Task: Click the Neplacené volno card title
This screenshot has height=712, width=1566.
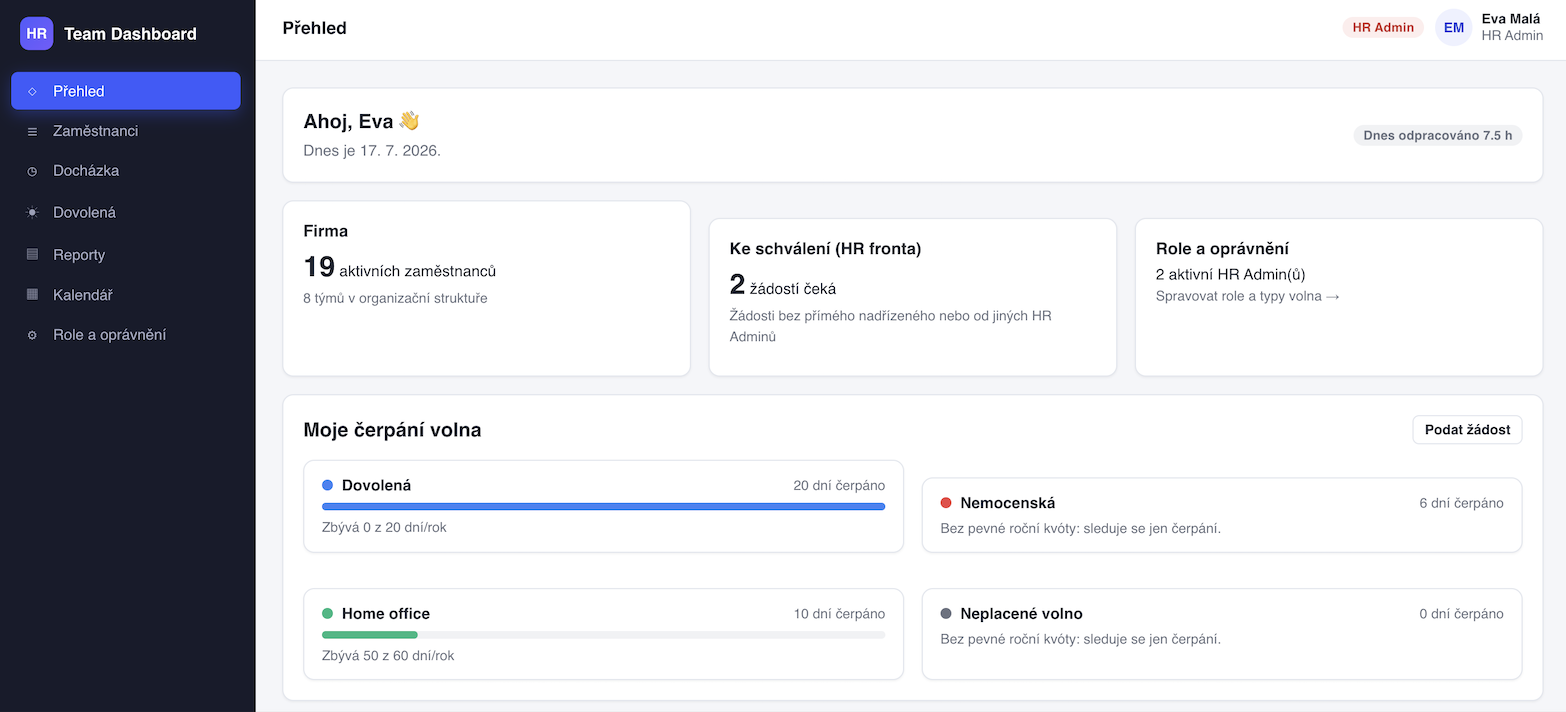Action: coord(1021,614)
